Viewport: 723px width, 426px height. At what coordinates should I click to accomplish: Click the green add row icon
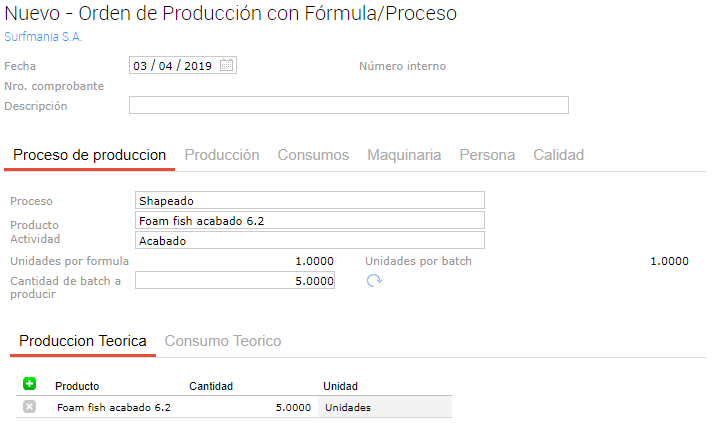30,384
